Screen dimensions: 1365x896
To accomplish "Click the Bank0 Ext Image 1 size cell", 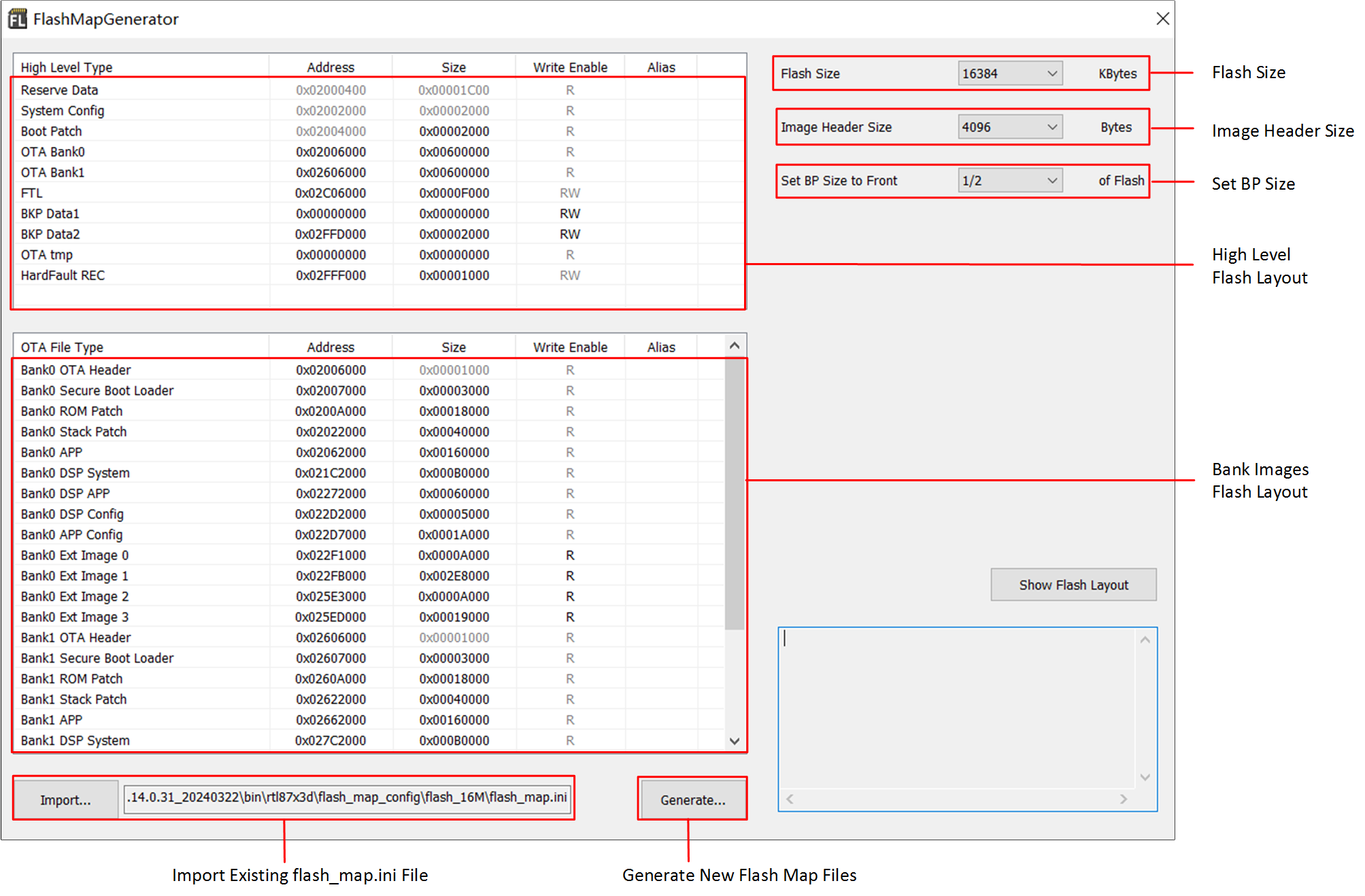I will 454,576.
